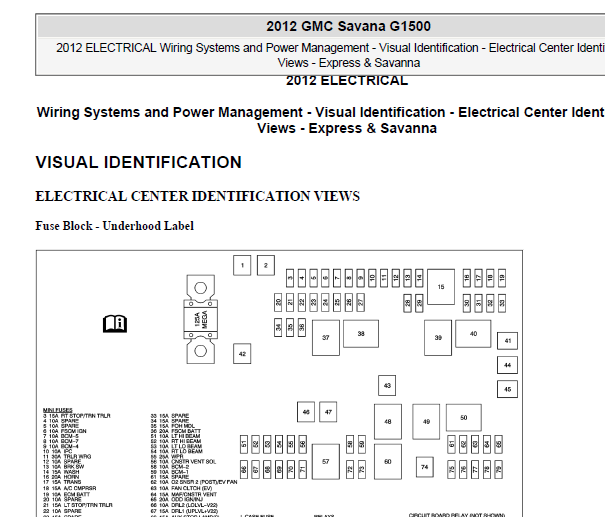This screenshot has height=517, width=605.
Task: Click the '18 15A A/C CMPRSR' row
Action: point(69,488)
